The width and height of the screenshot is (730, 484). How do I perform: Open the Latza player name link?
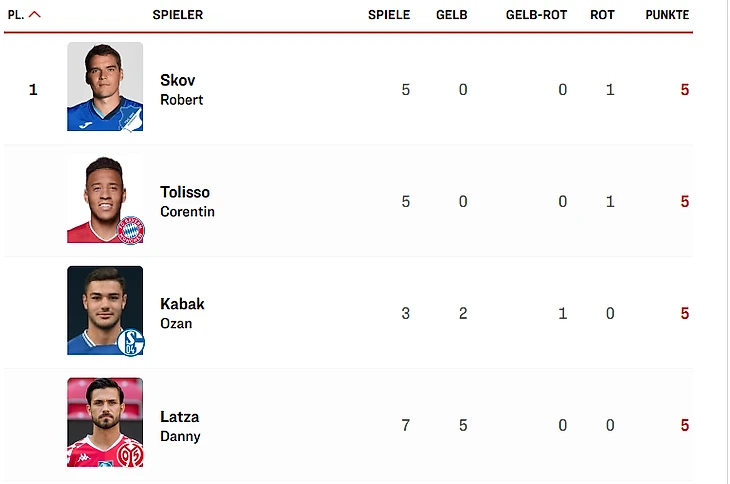pyautogui.click(x=180, y=416)
